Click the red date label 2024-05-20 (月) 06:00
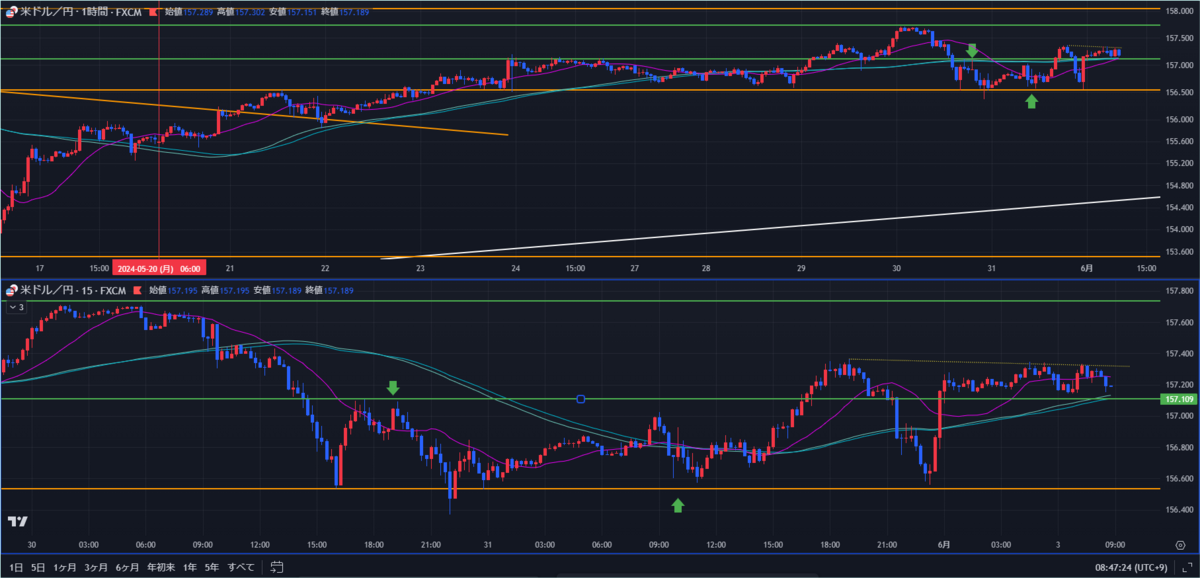1200x578 pixels. (160, 268)
